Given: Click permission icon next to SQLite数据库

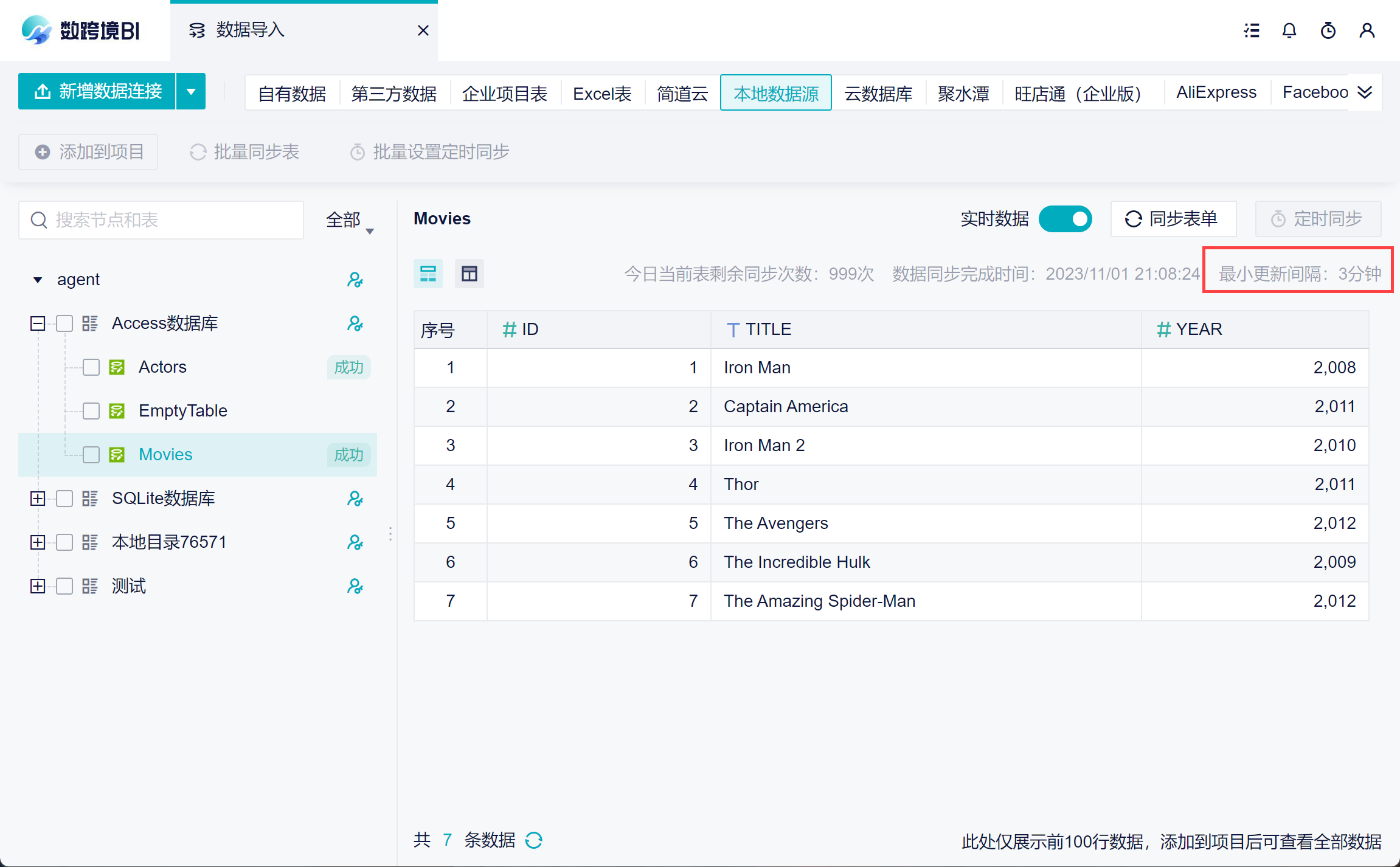Looking at the screenshot, I should coord(355,499).
